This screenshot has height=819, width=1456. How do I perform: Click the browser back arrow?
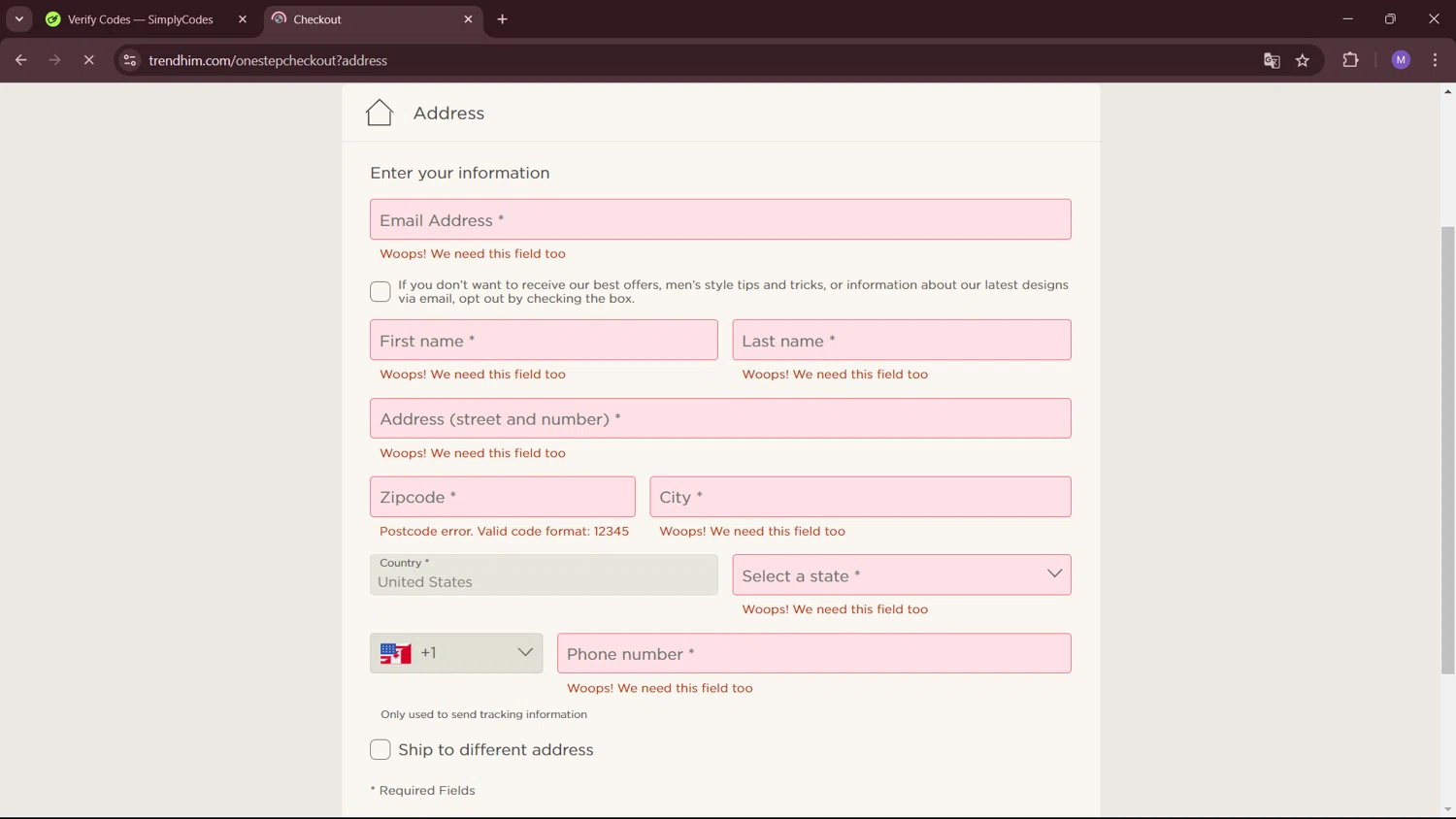20,60
